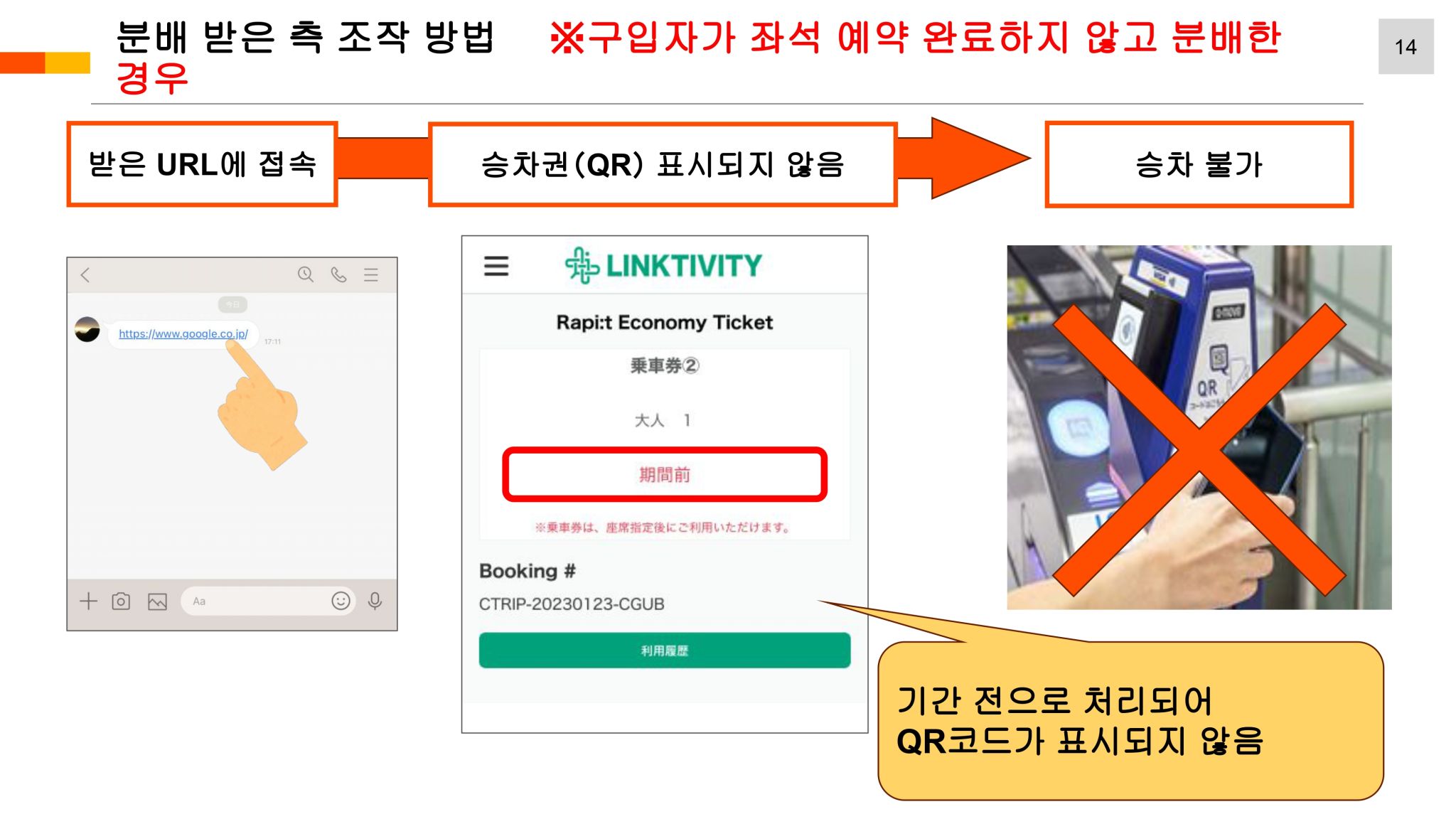Open the chat search magnifier icon
The height and width of the screenshot is (819, 1456).
click(306, 274)
